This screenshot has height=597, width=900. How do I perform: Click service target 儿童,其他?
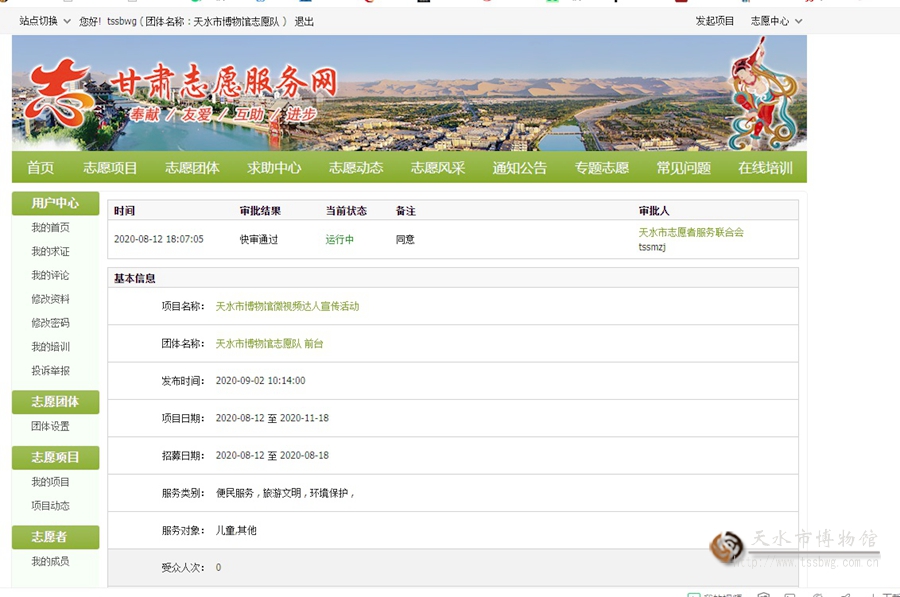coord(236,530)
